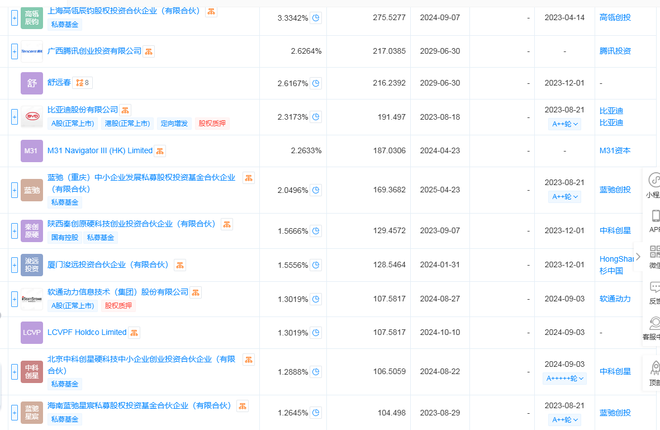Click the 国有控股 tag under 陕西秦创原硬科技
Screen dimensions: 660x430
coord(63,238)
